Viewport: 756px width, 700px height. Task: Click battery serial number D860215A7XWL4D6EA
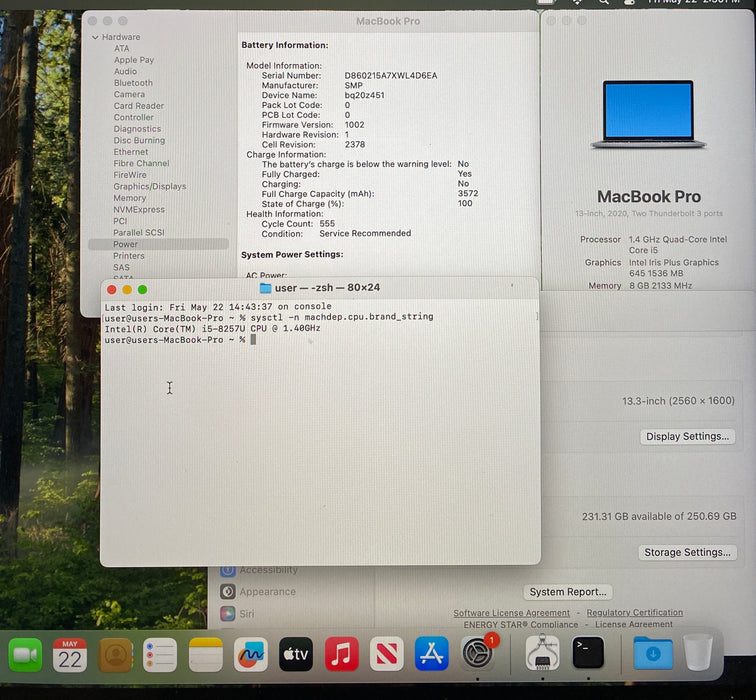[391, 76]
